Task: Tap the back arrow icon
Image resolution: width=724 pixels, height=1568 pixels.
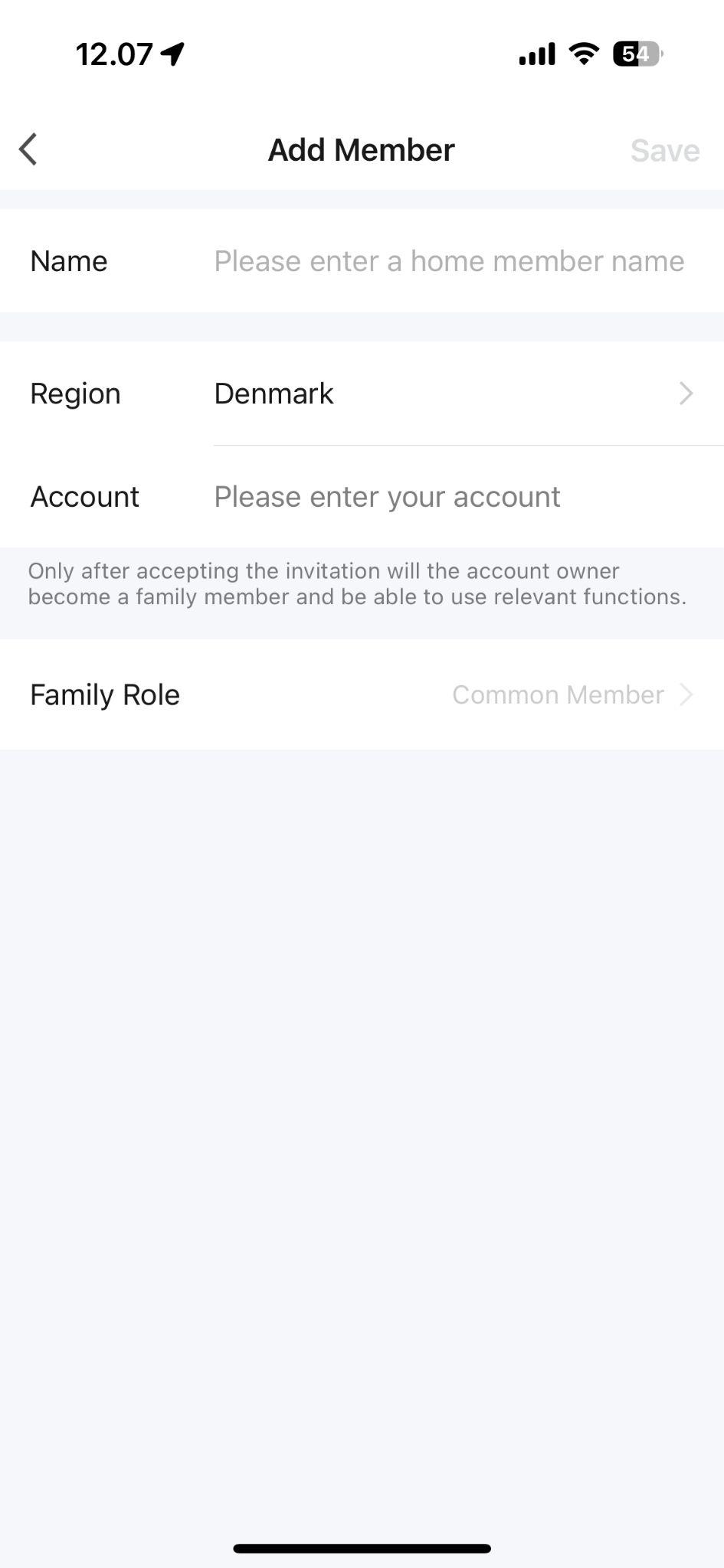Action: pyautogui.click(x=28, y=149)
